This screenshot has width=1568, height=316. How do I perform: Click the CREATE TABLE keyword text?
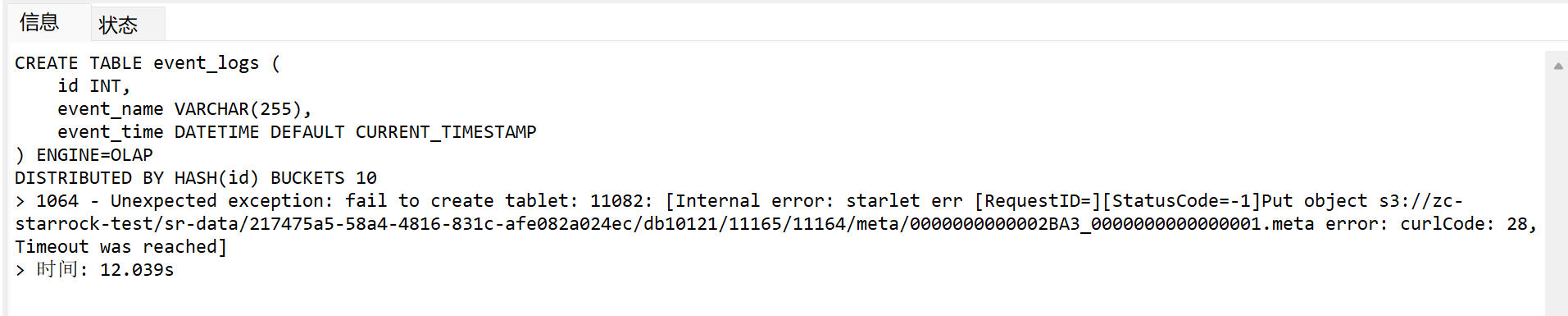(x=78, y=63)
